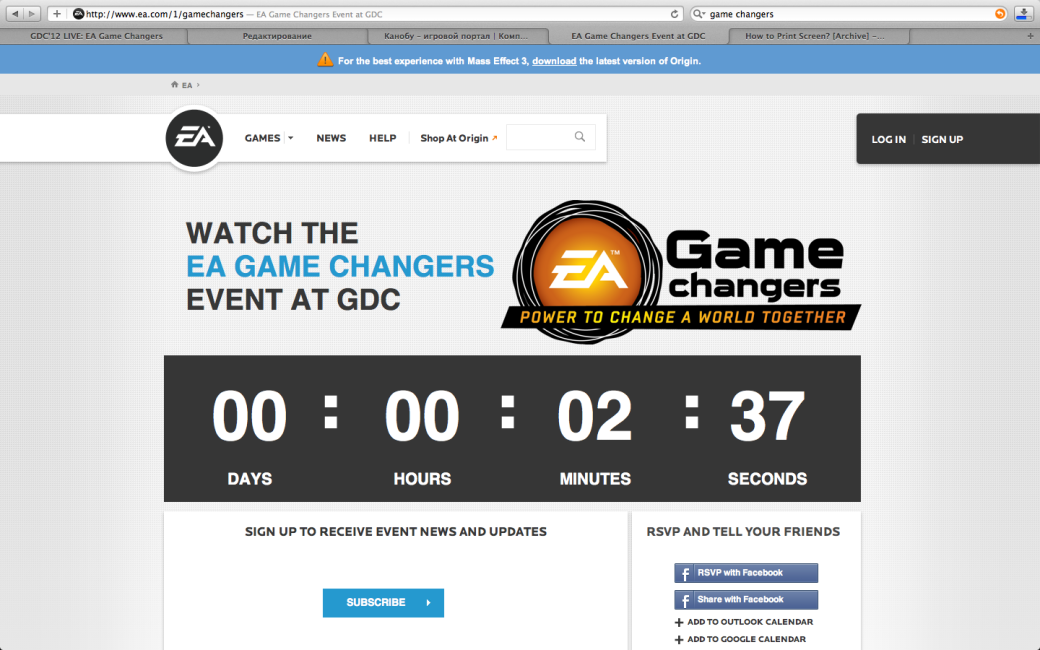Click the EA Game Changers logo graphic

click(x=681, y=271)
